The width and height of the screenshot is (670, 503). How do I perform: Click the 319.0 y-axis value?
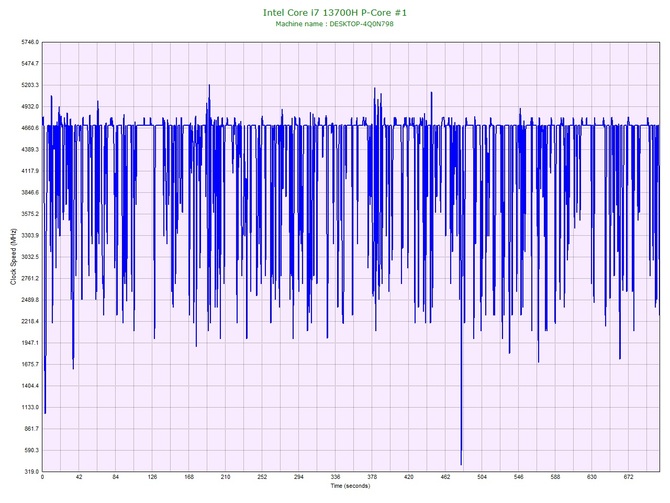point(31,472)
